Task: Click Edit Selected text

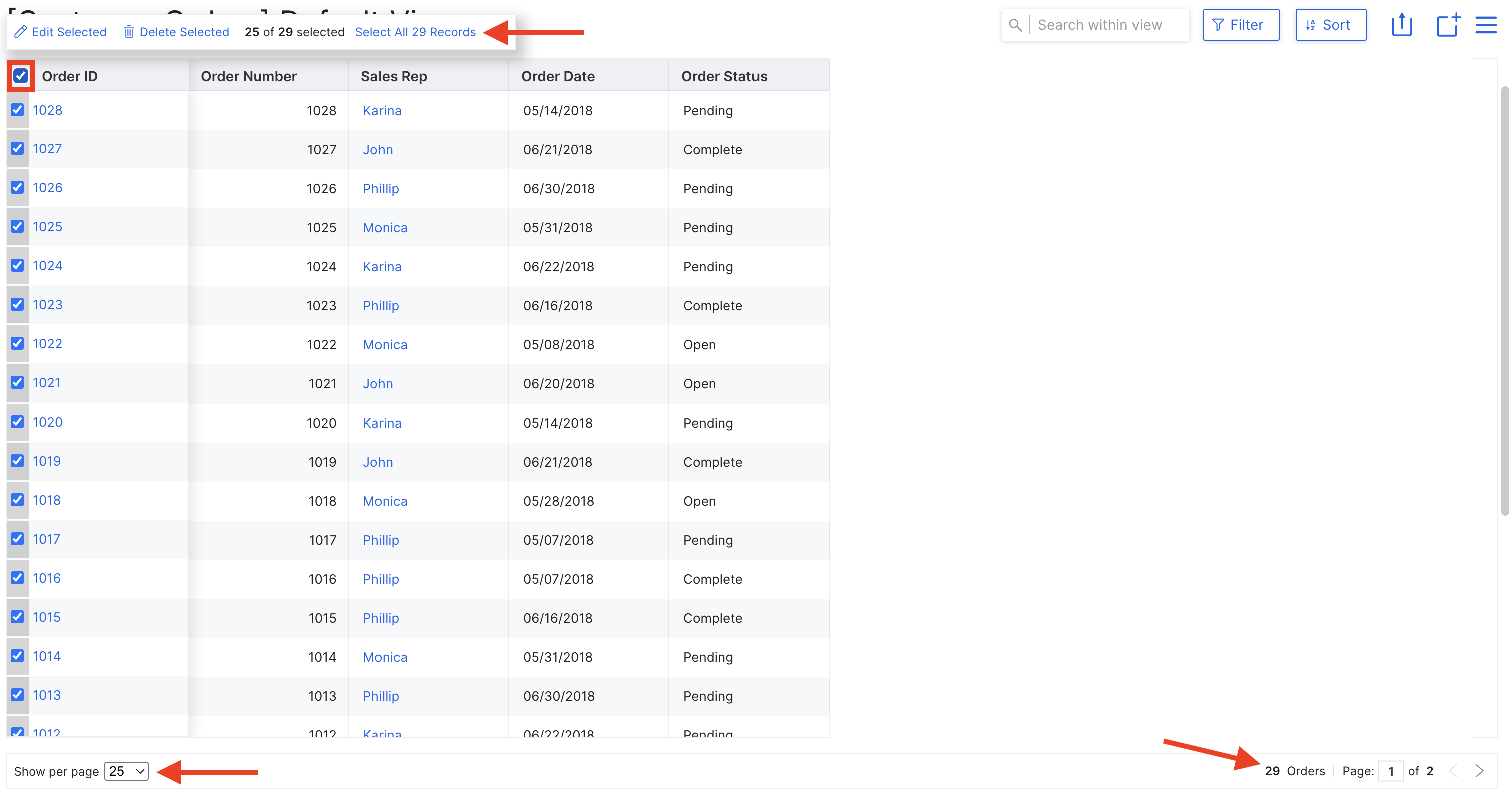Action: 69,32
